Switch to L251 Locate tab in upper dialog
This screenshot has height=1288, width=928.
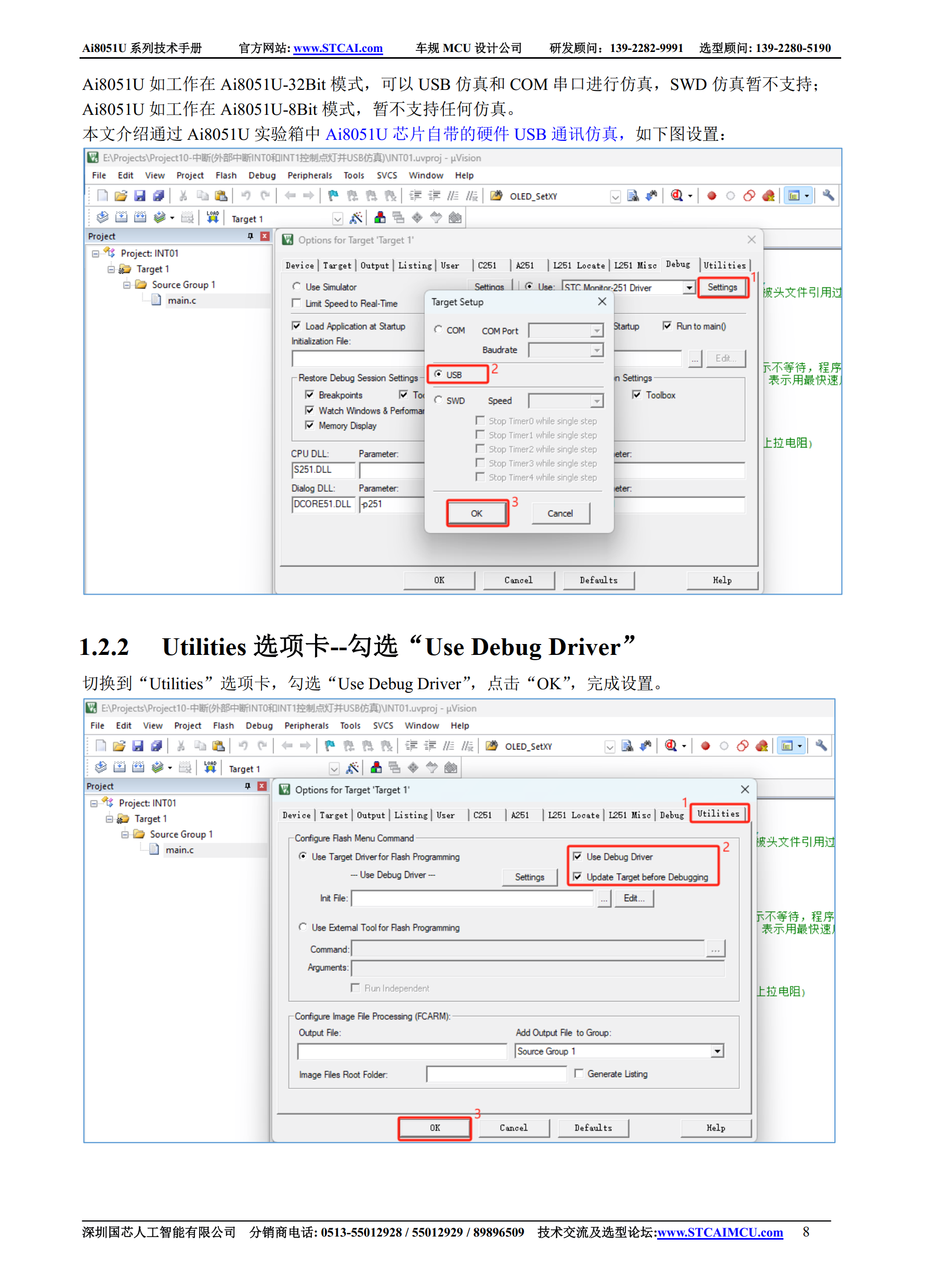pyautogui.click(x=579, y=265)
